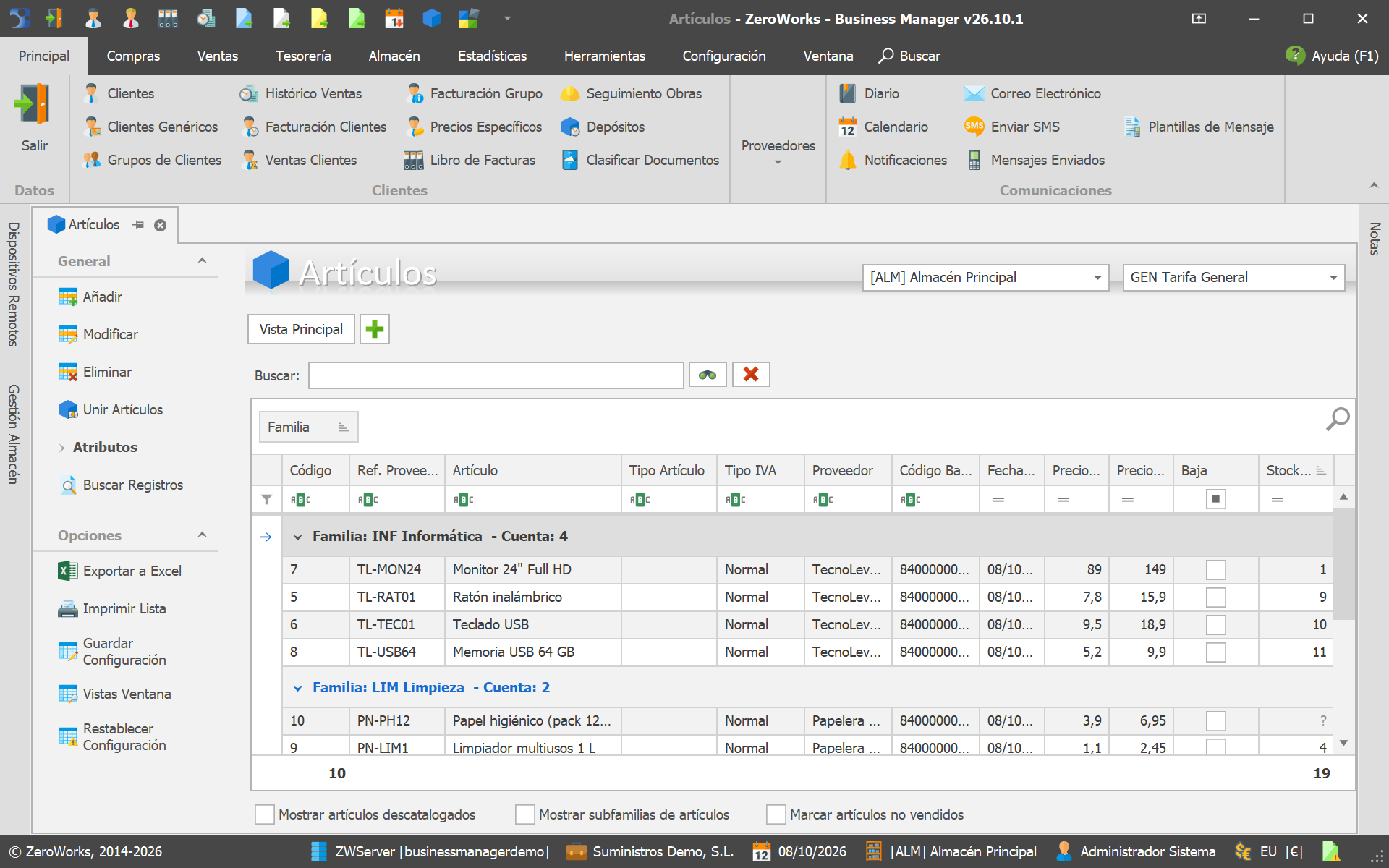1389x868 pixels.
Task: Click the binoculars search button
Action: [708, 375]
